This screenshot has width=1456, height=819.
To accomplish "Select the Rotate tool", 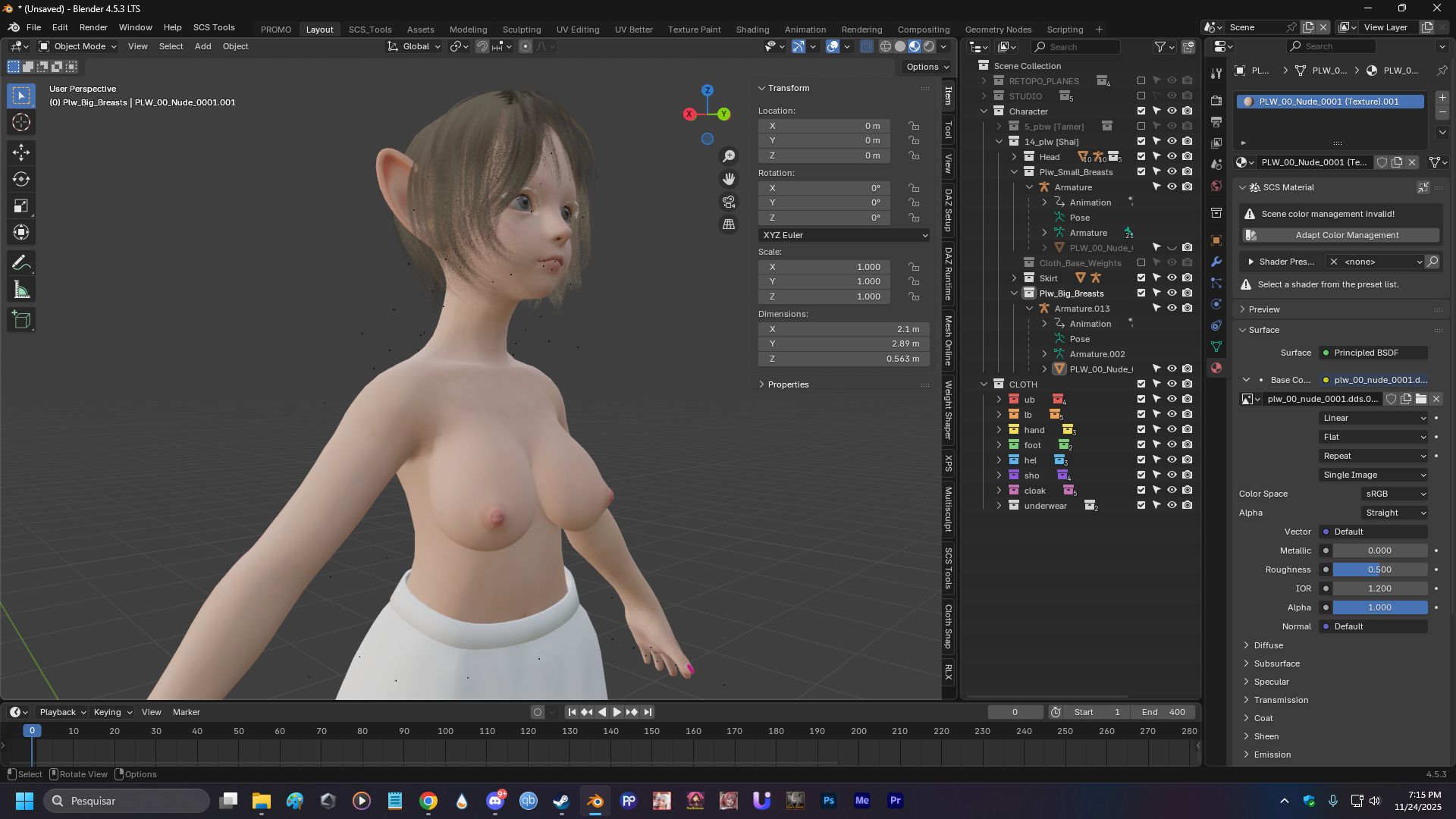I will (x=21, y=180).
